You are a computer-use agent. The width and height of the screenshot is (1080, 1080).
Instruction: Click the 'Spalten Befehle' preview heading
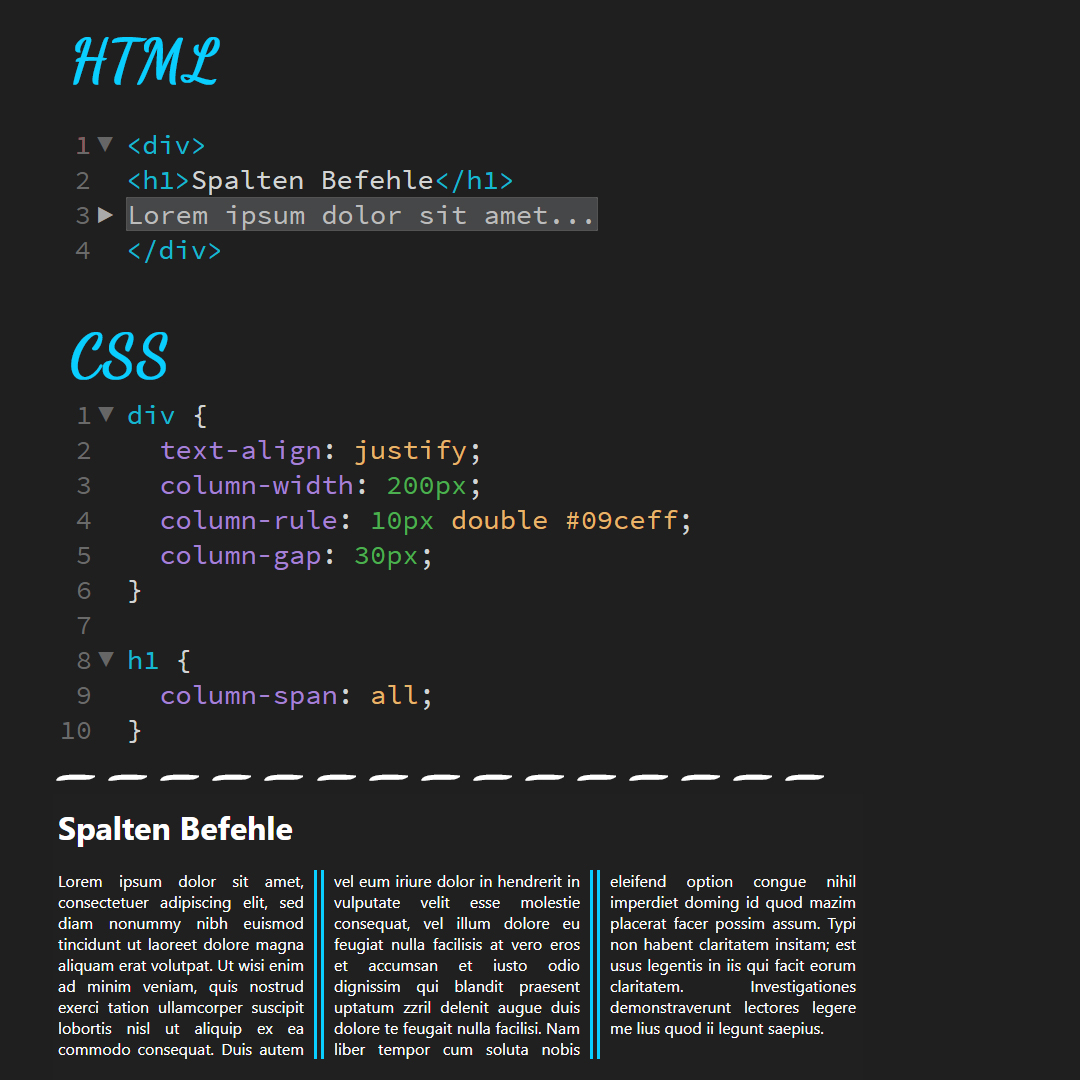[175, 829]
